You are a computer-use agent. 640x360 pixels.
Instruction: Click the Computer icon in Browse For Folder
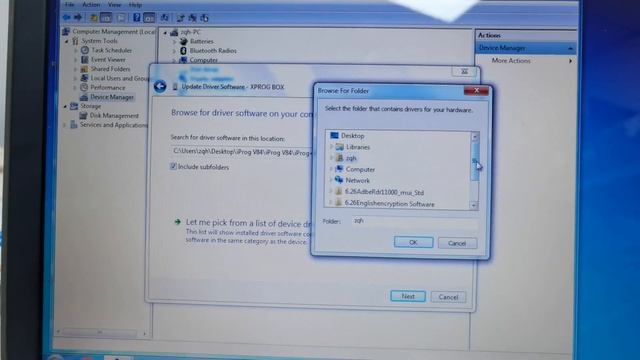[x=339, y=169]
